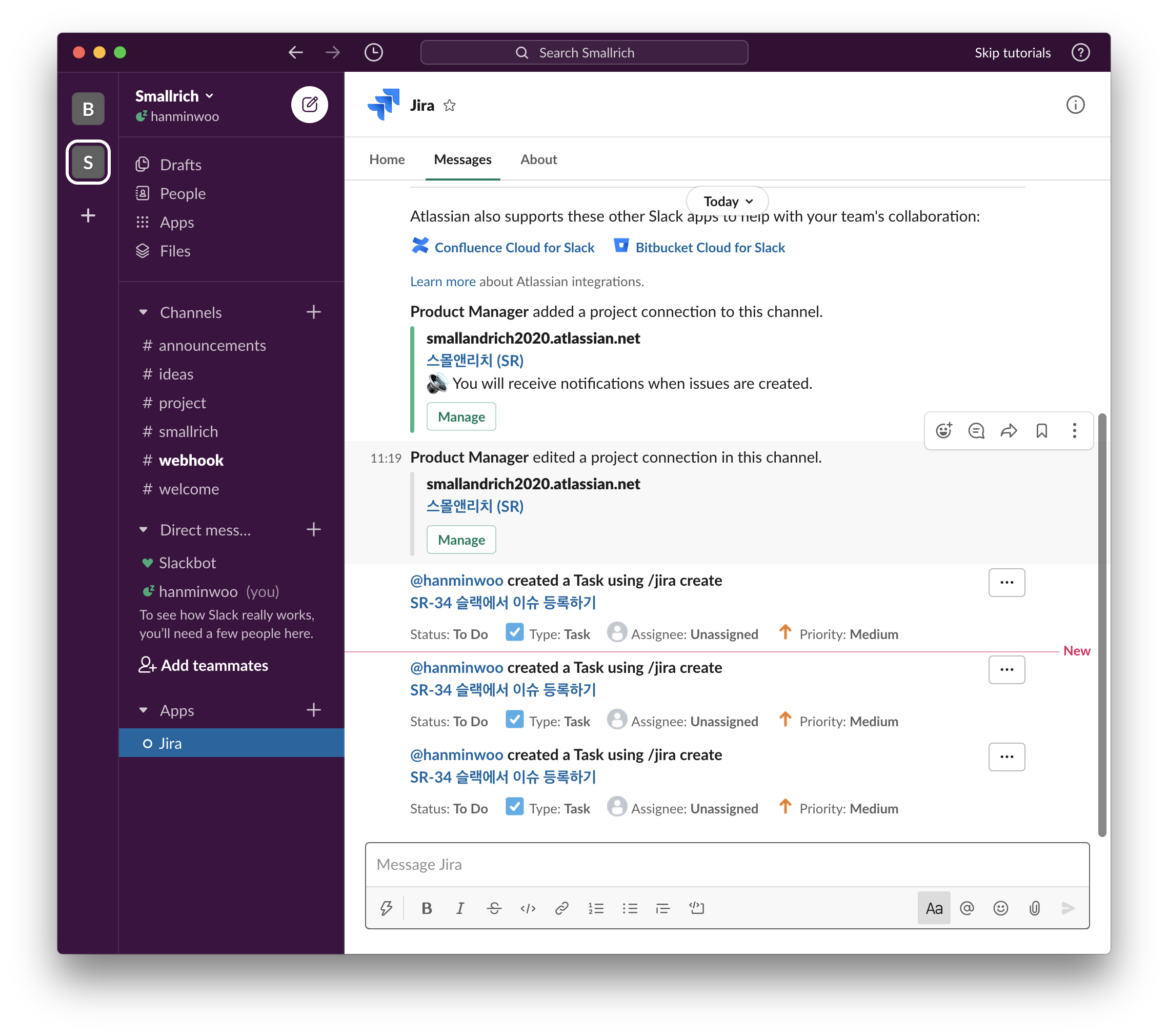Click the reply in thread icon
The height and width of the screenshot is (1036, 1168).
coord(976,430)
